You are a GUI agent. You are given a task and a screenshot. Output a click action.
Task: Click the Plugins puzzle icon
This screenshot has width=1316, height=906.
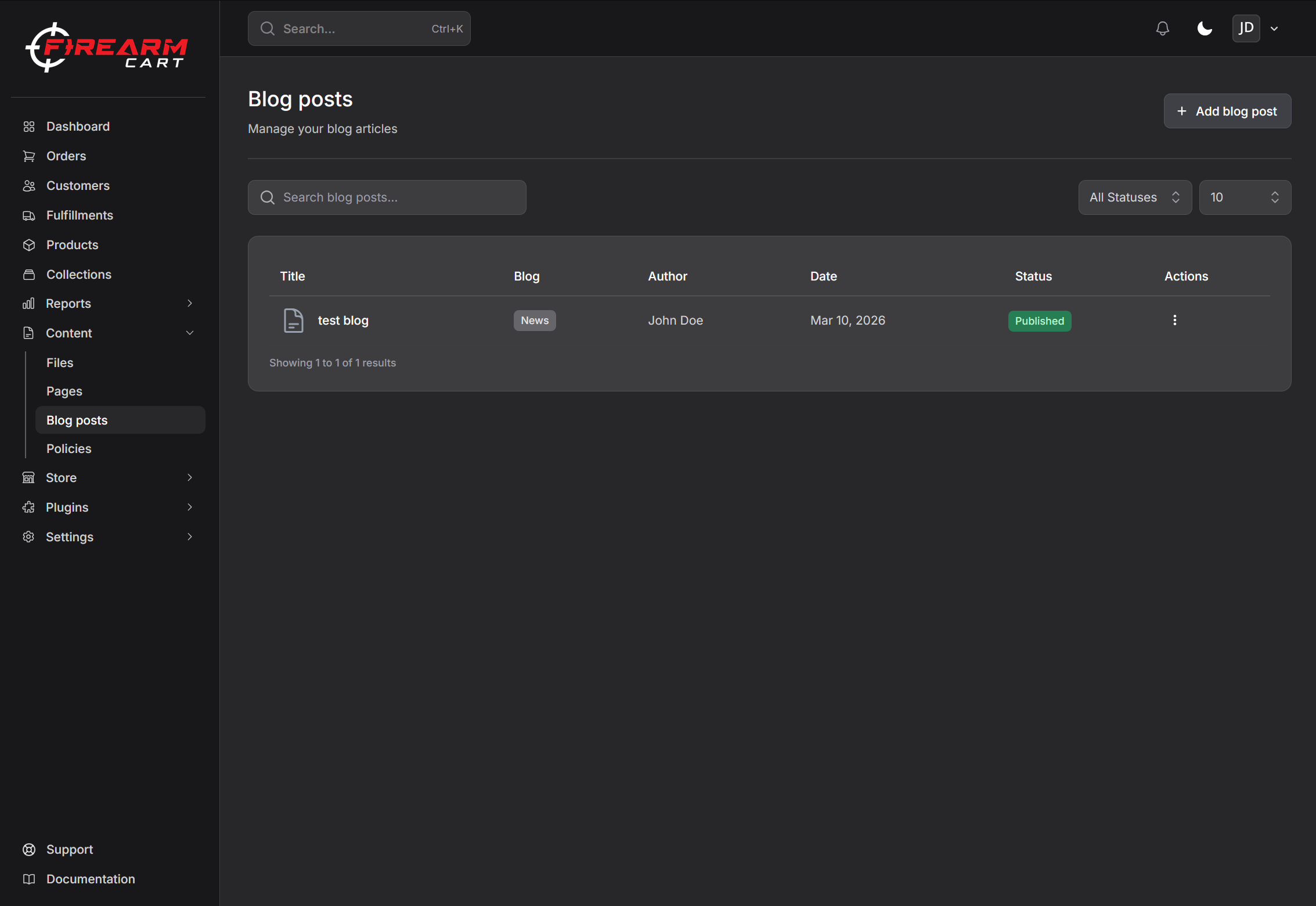pos(28,508)
